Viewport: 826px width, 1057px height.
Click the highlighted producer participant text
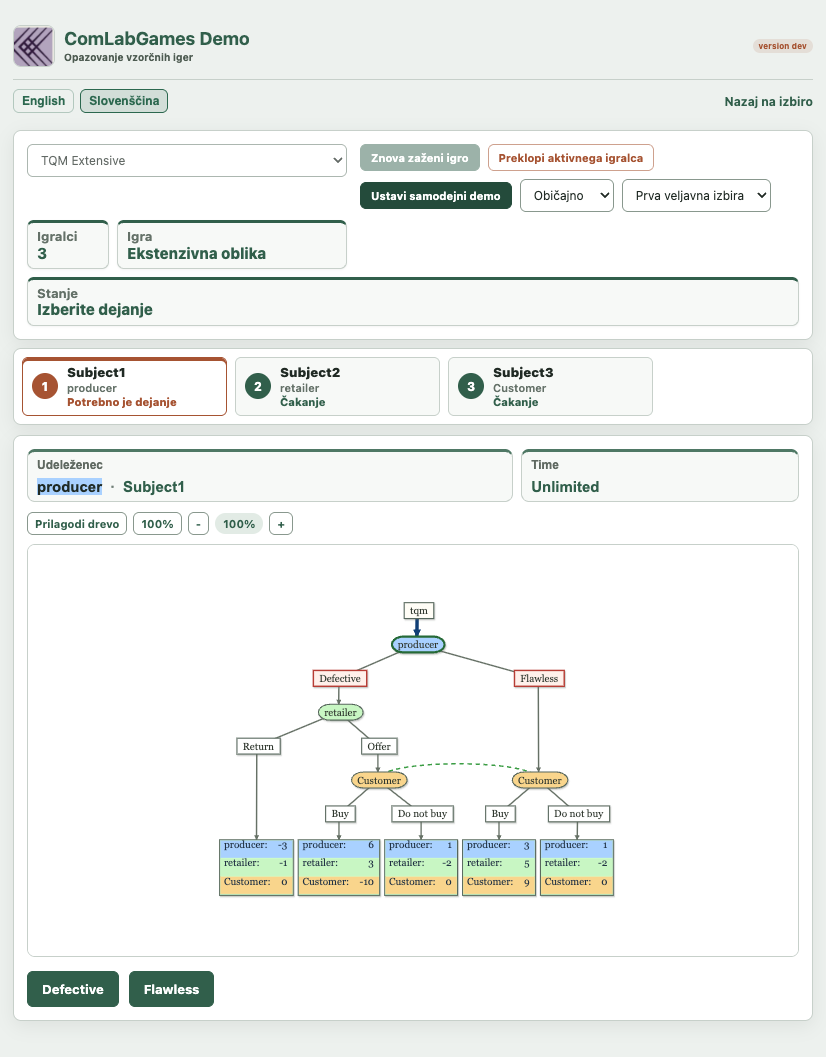[x=69, y=487]
